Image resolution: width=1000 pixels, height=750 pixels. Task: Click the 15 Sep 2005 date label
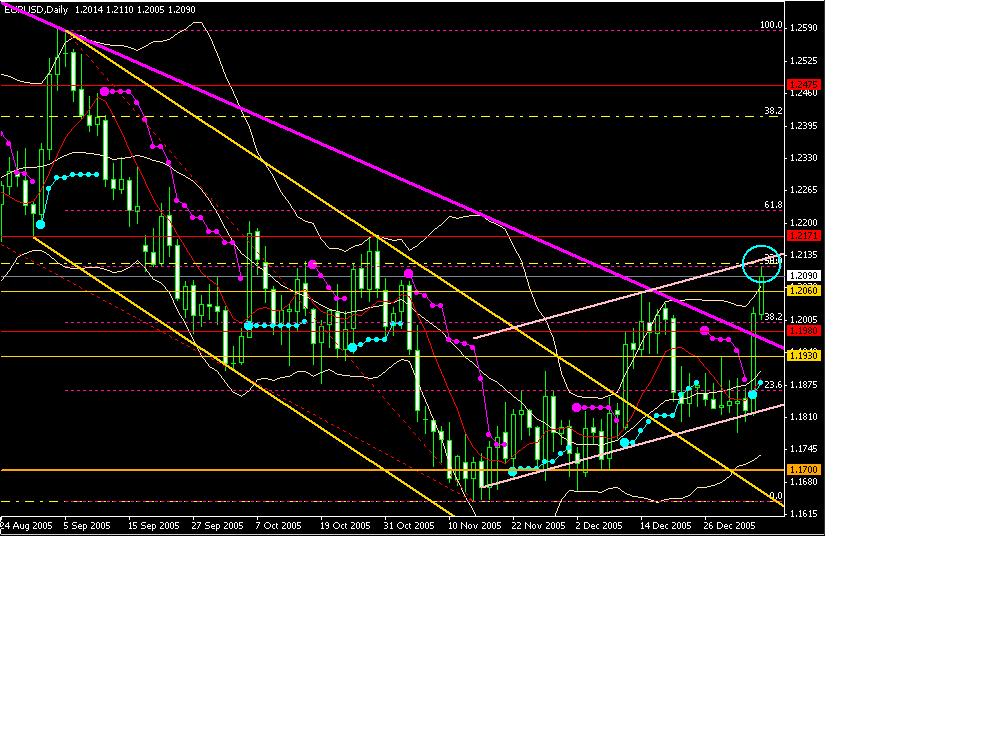[154, 526]
